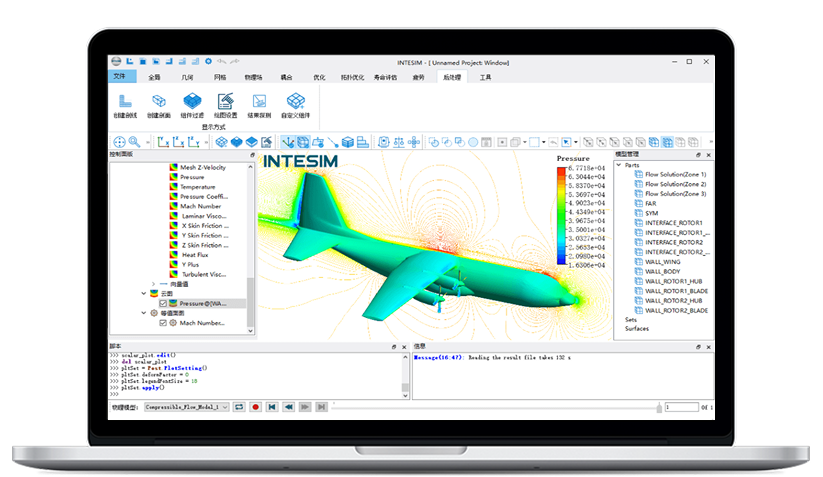Click the skip-to-last-frame playback button
This screenshot has height=477, width=823.
tap(321, 407)
